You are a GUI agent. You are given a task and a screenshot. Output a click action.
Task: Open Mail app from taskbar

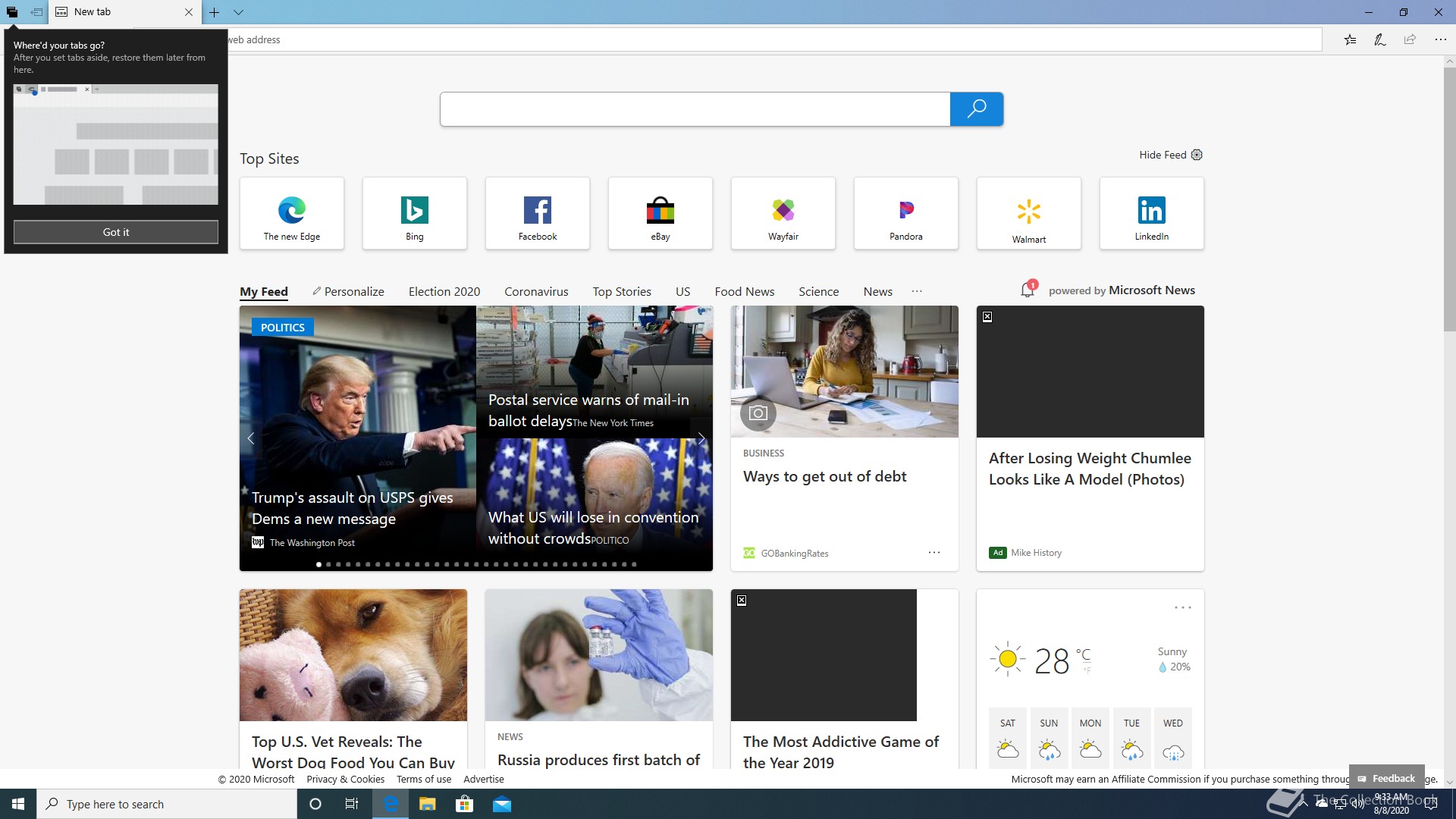(x=502, y=804)
